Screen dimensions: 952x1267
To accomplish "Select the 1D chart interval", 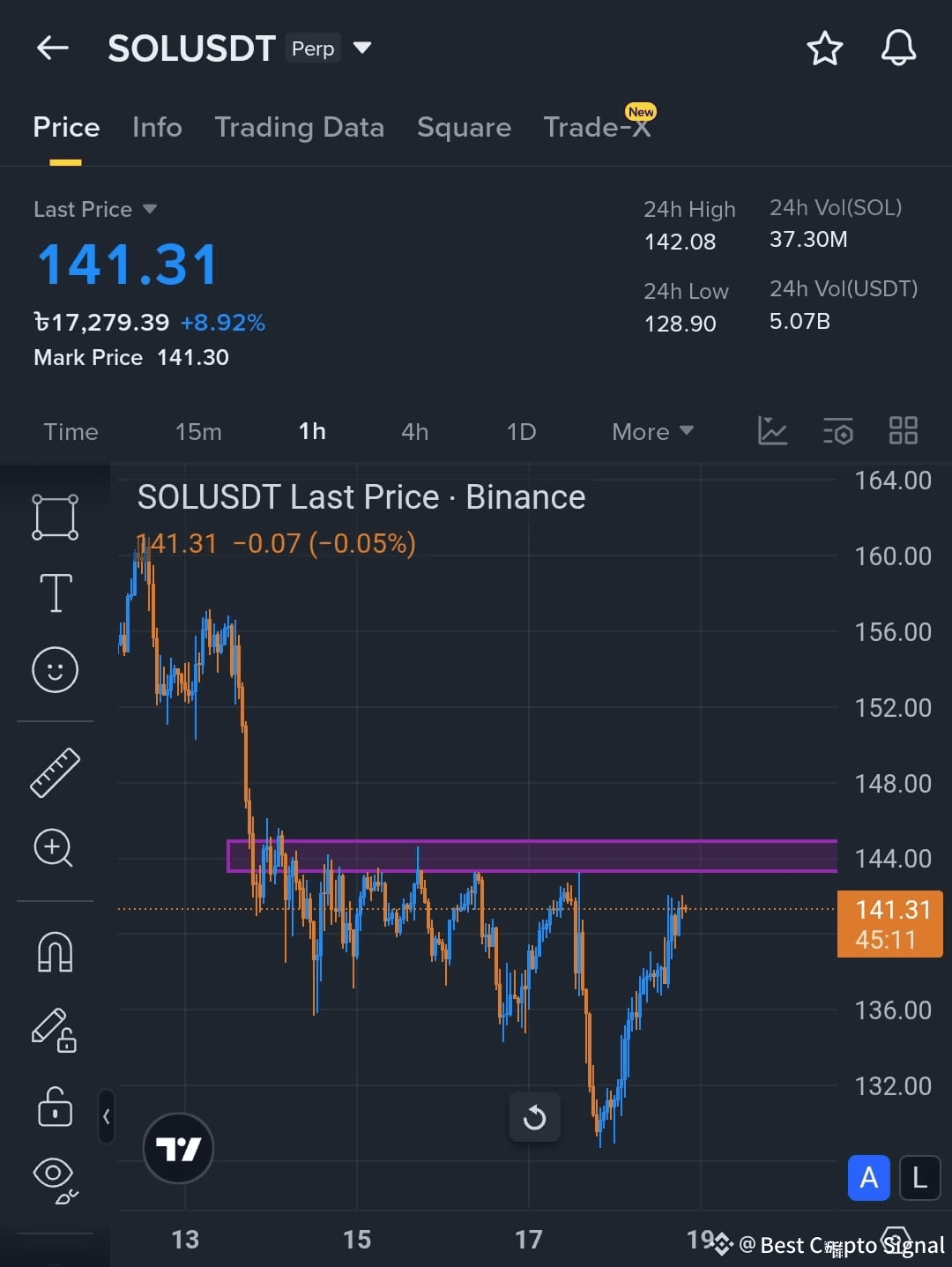I will click(x=521, y=431).
